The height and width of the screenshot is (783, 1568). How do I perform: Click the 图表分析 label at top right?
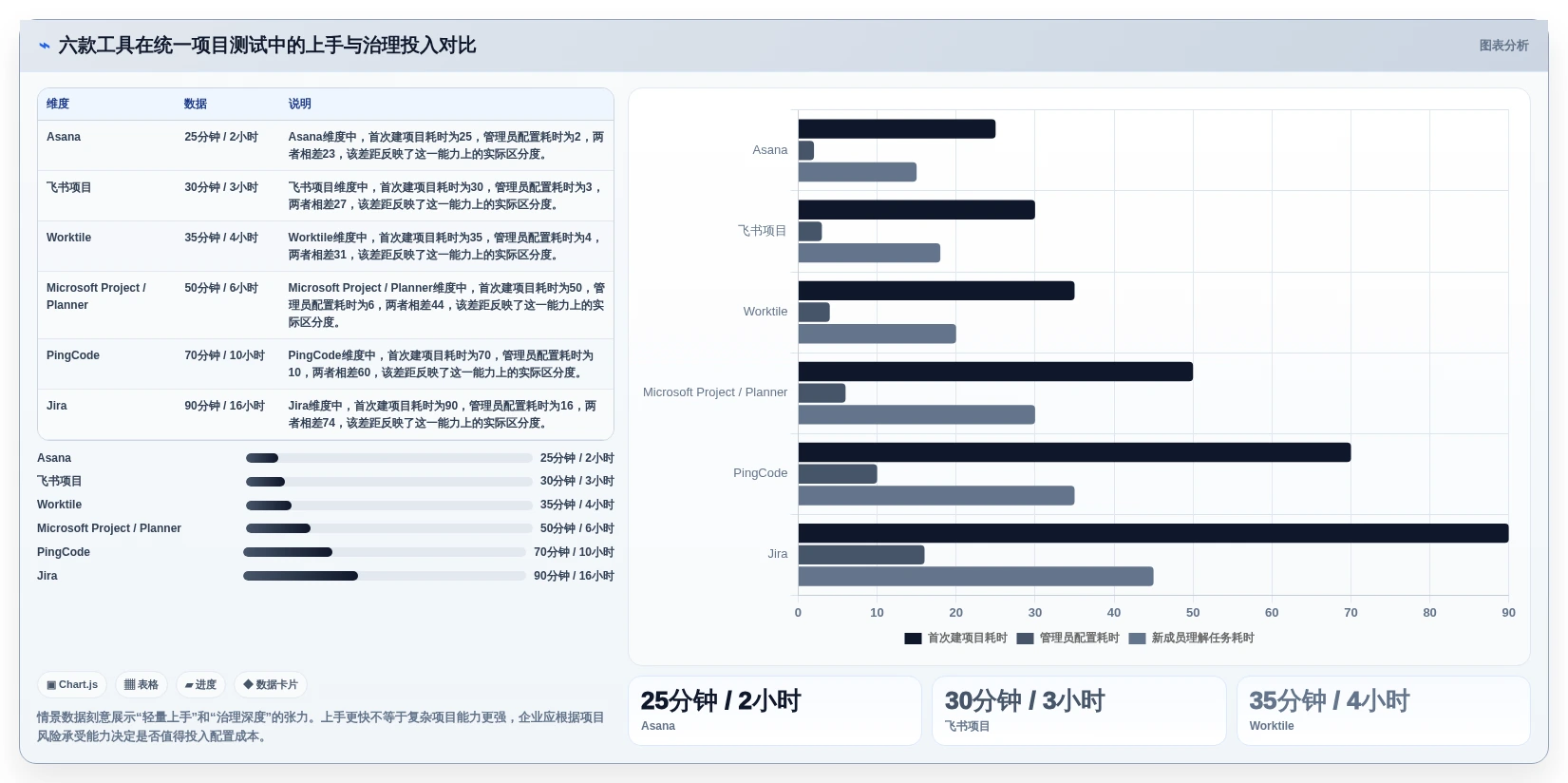point(1503,46)
